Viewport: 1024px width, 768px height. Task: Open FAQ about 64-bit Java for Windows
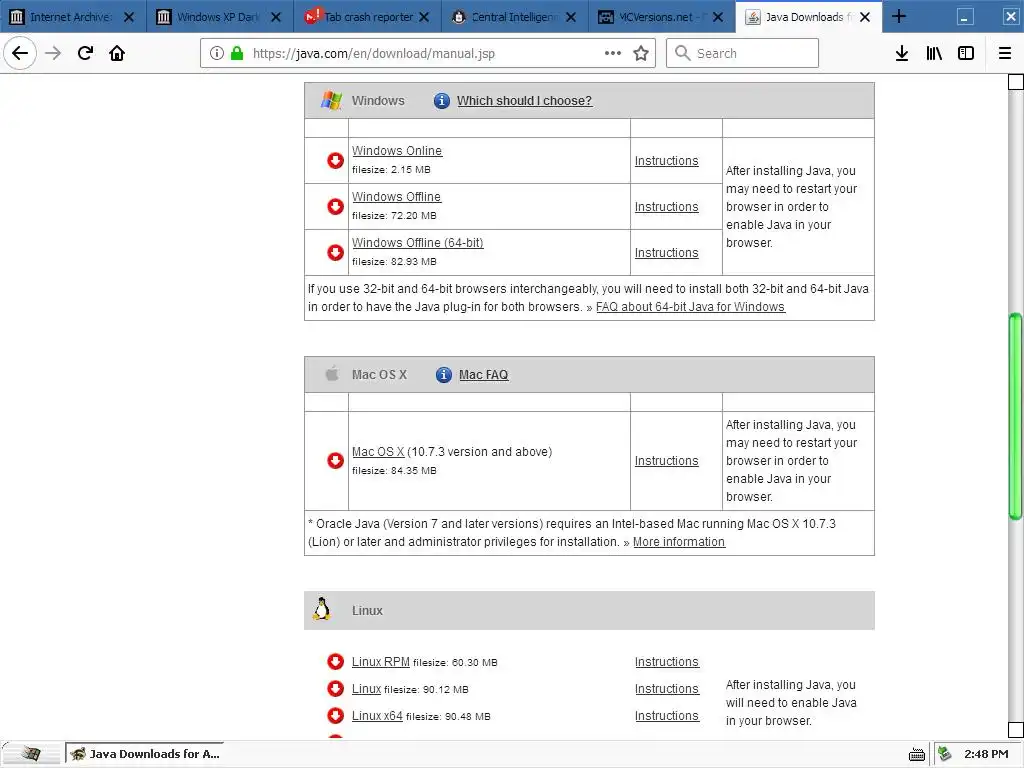(x=690, y=307)
